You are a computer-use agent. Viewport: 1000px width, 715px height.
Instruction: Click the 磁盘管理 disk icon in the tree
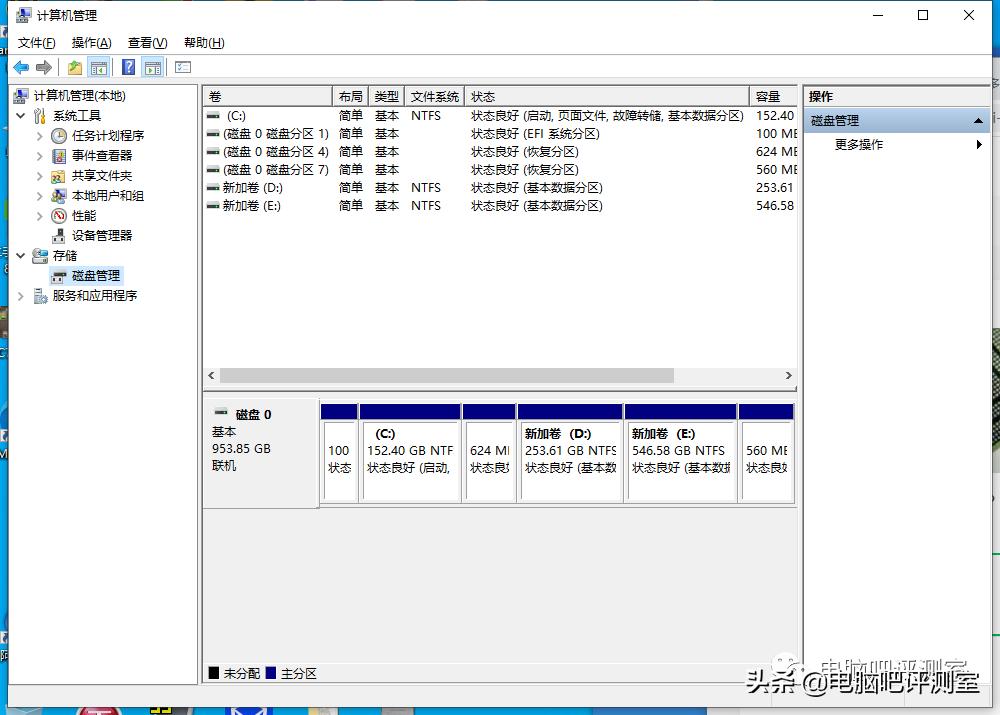[x=59, y=276]
